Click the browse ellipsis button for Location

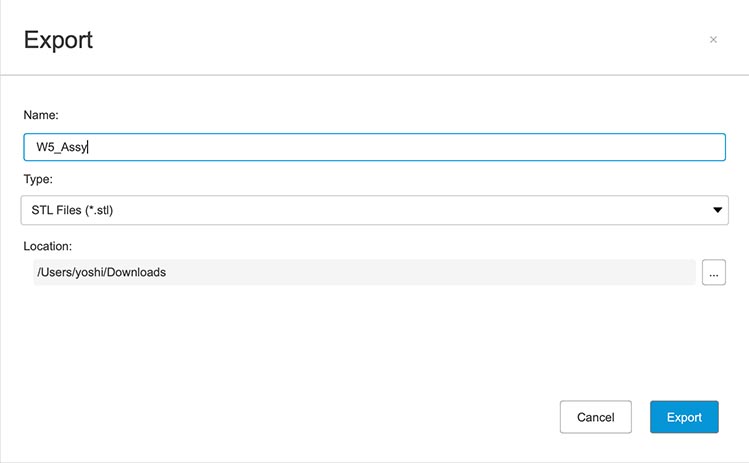coord(713,272)
